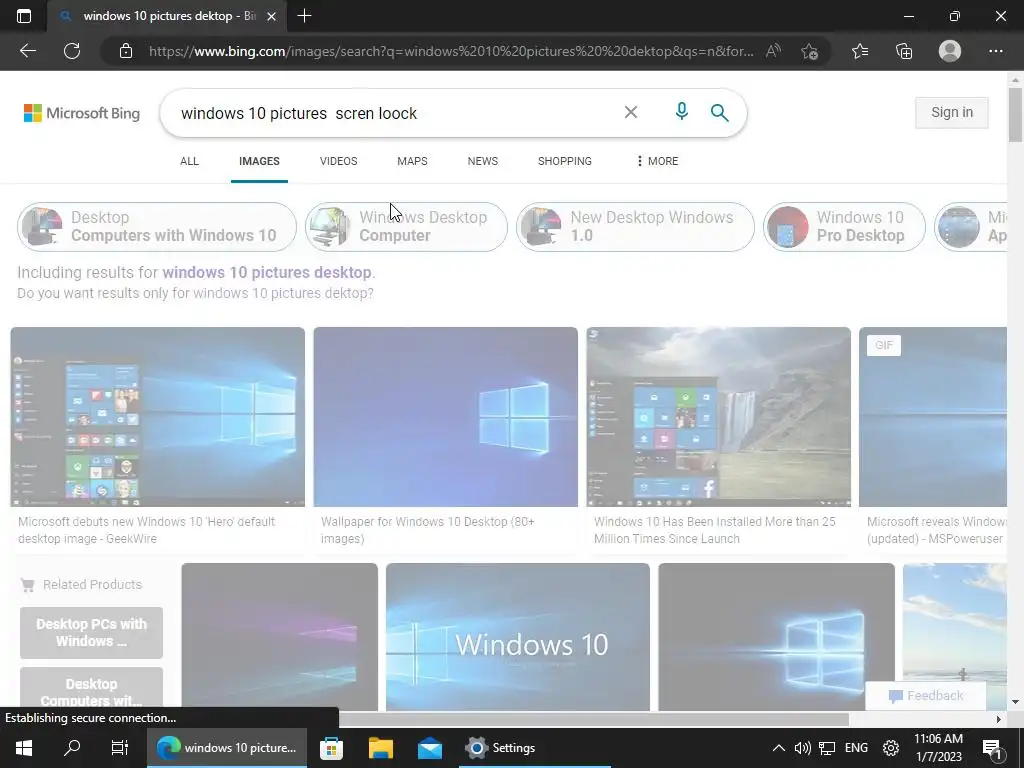Click the horizontal scrollbar right arrow

pyautogui.click(x=998, y=719)
